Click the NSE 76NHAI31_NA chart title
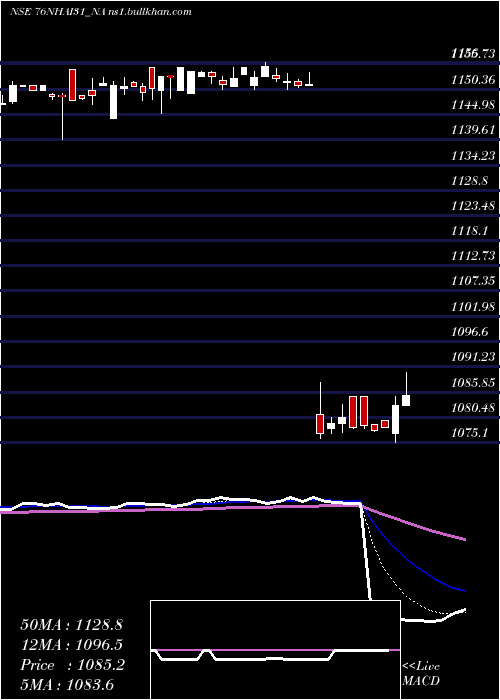This screenshot has width=500, height=700. (x=100, y=12)
